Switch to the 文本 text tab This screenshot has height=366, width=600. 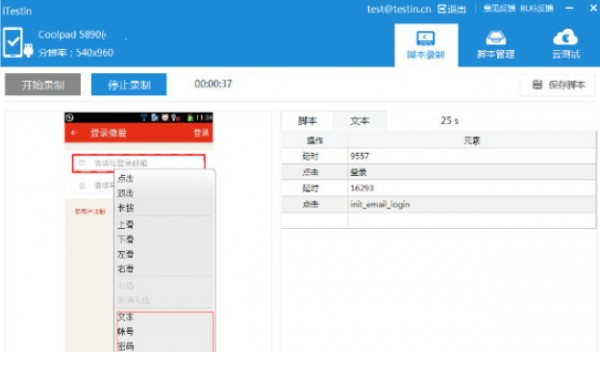(x=360, y=121)
